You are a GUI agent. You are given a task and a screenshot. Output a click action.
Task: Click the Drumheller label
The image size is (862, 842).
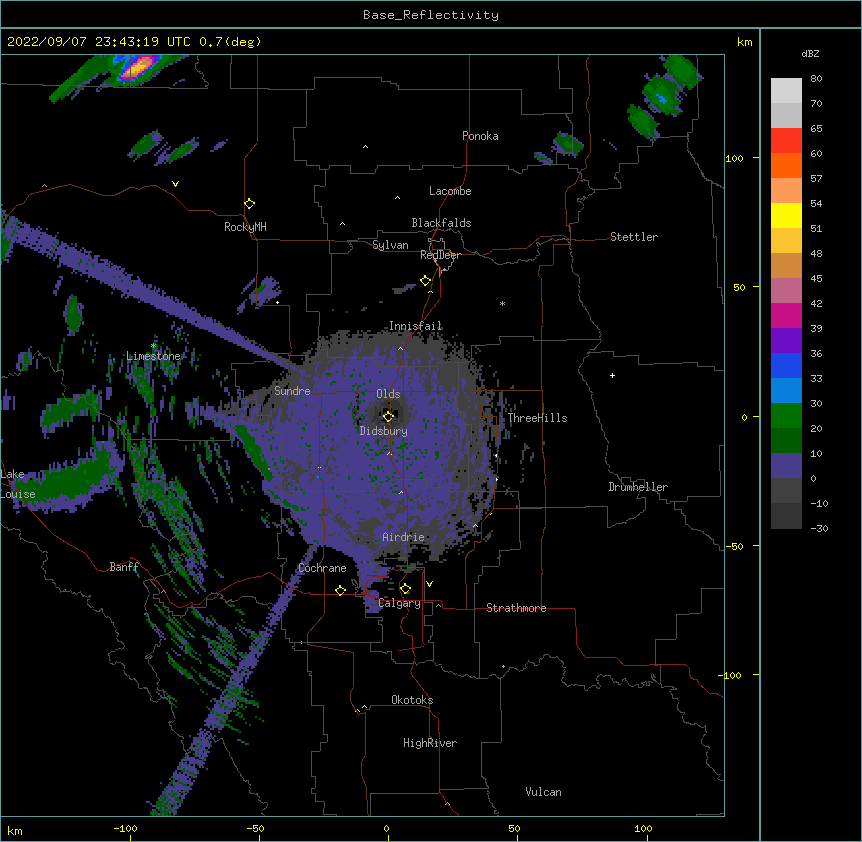(x=638, y=487)
